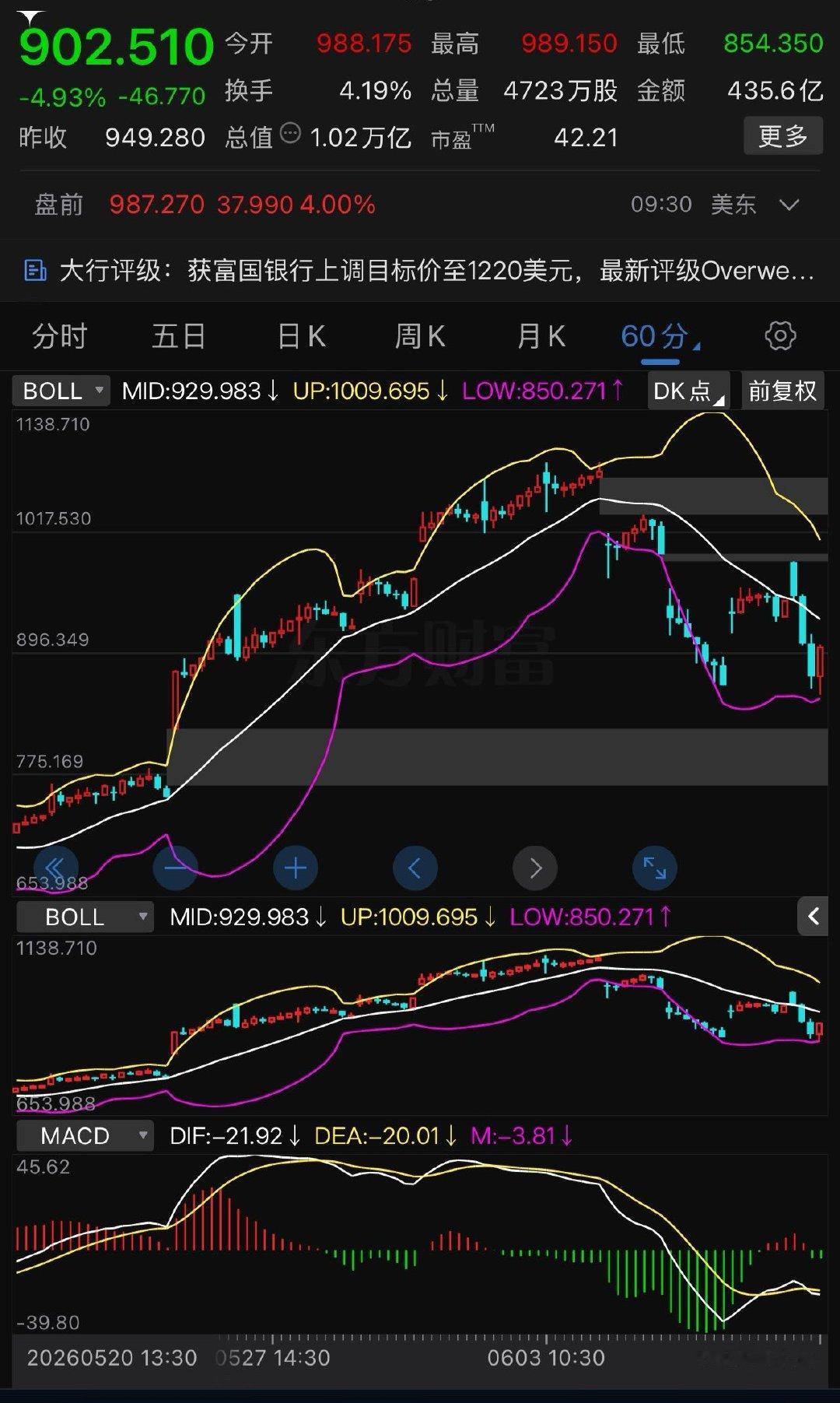Screen dimensions: 840x1403
Task: Open the news document icon
Action: [35, 271]
